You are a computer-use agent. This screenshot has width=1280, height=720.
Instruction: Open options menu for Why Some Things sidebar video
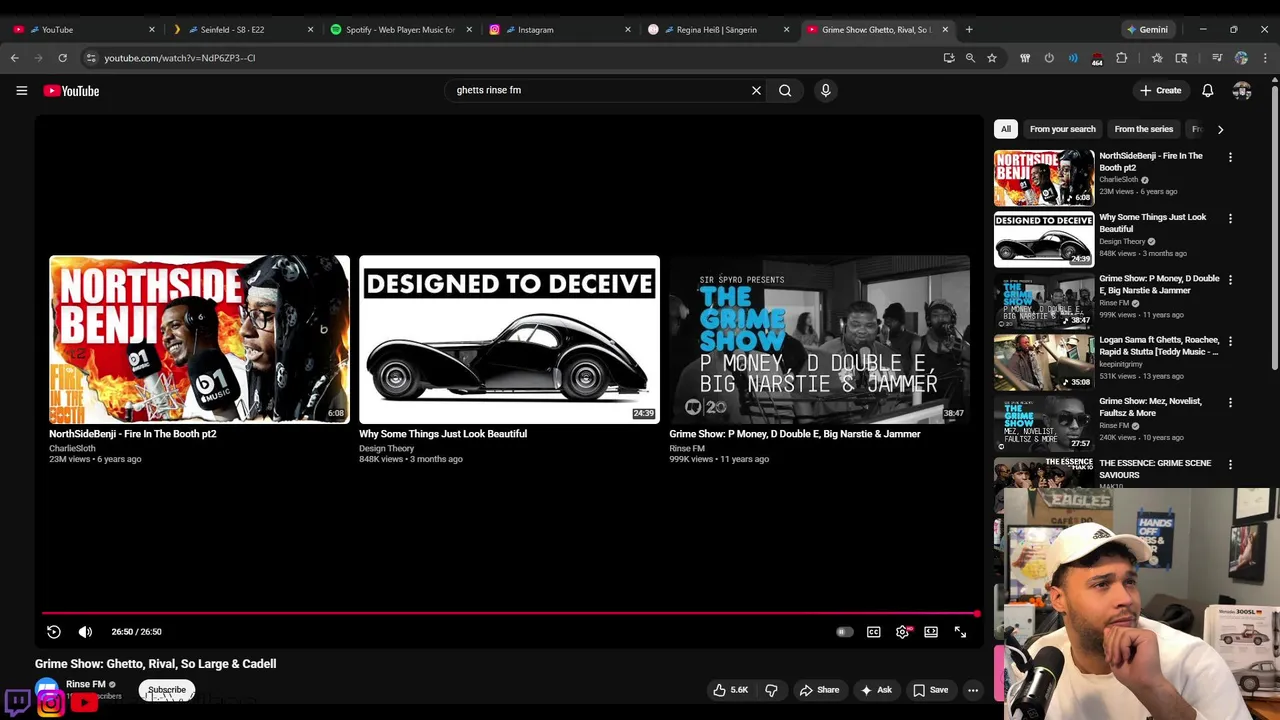(x=1230, y=218)
